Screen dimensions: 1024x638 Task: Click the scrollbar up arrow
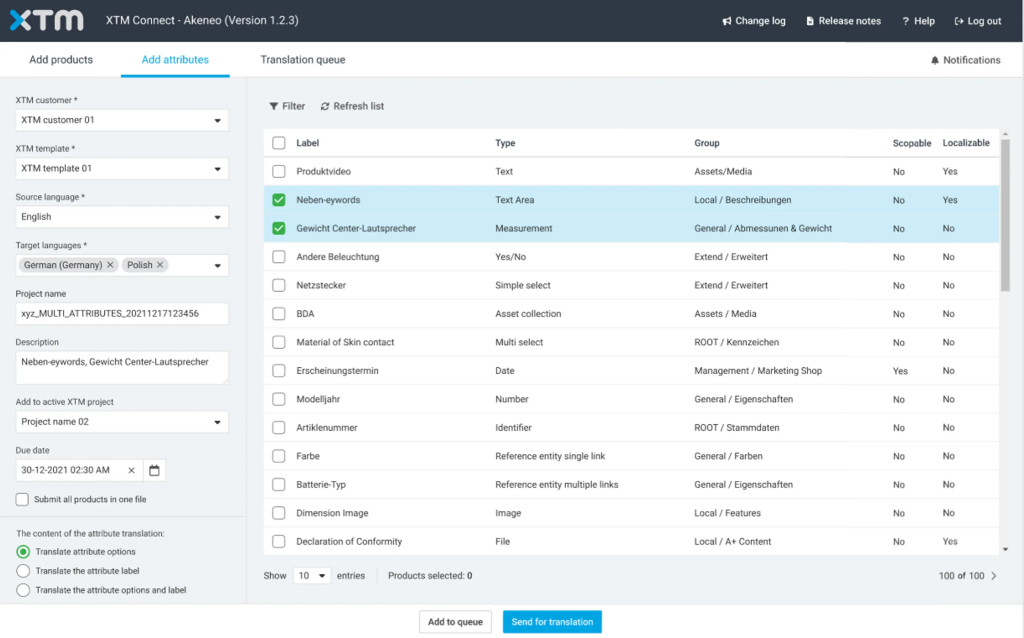1005,134
